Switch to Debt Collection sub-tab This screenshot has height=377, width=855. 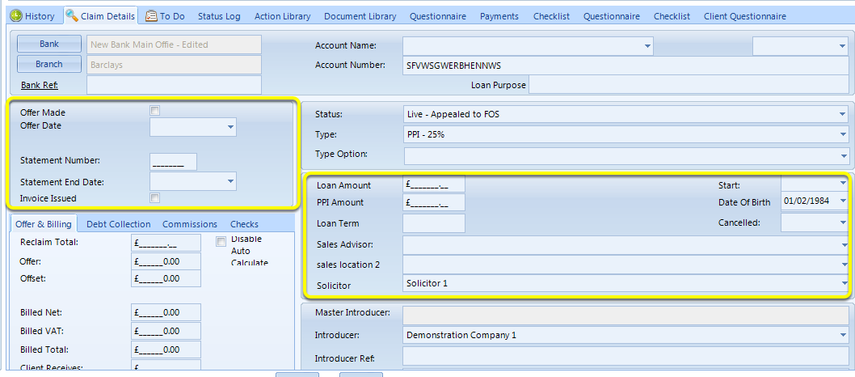[118, 224]
